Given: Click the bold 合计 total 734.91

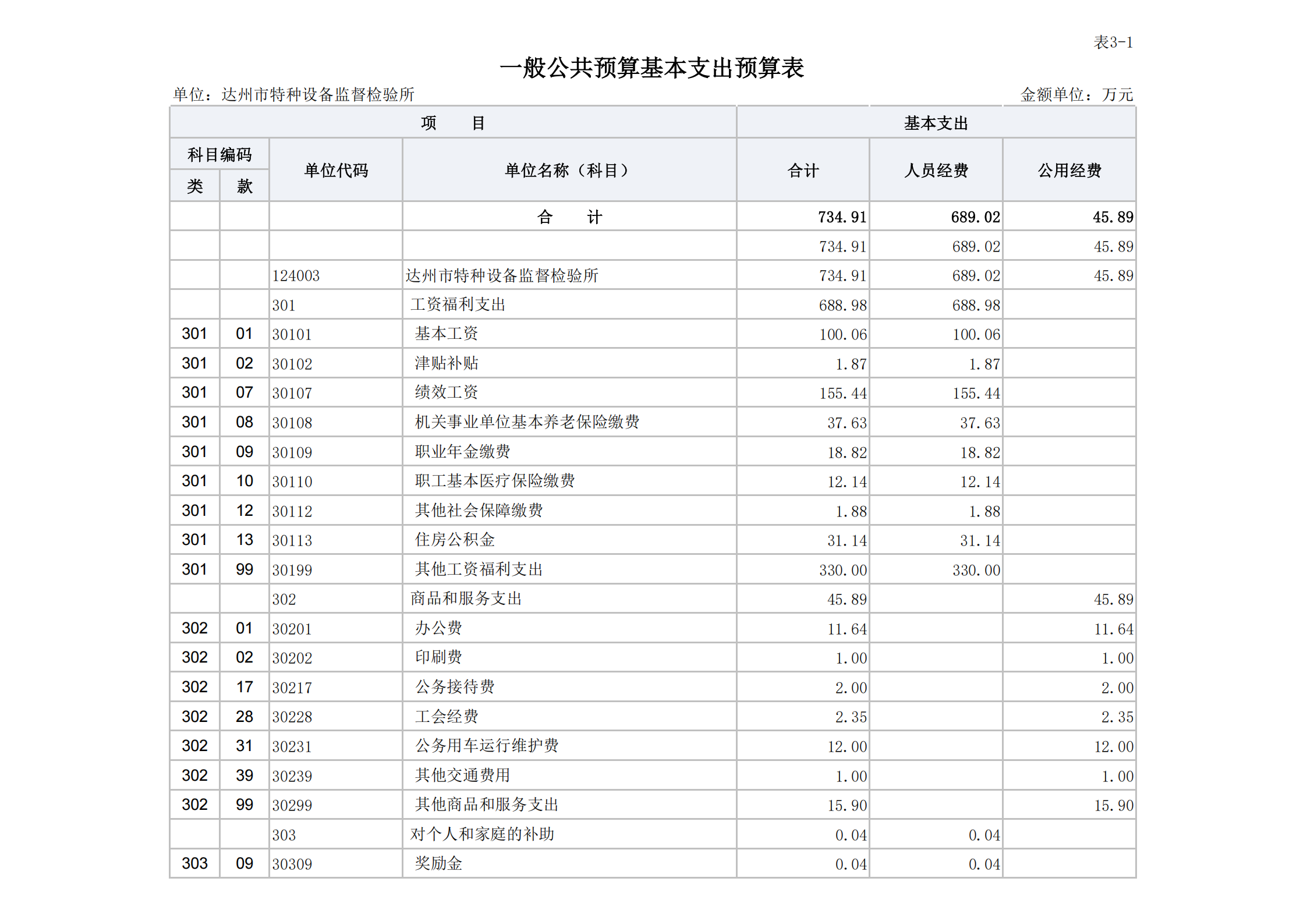Looking at the screenshot, I should [842, 217].
